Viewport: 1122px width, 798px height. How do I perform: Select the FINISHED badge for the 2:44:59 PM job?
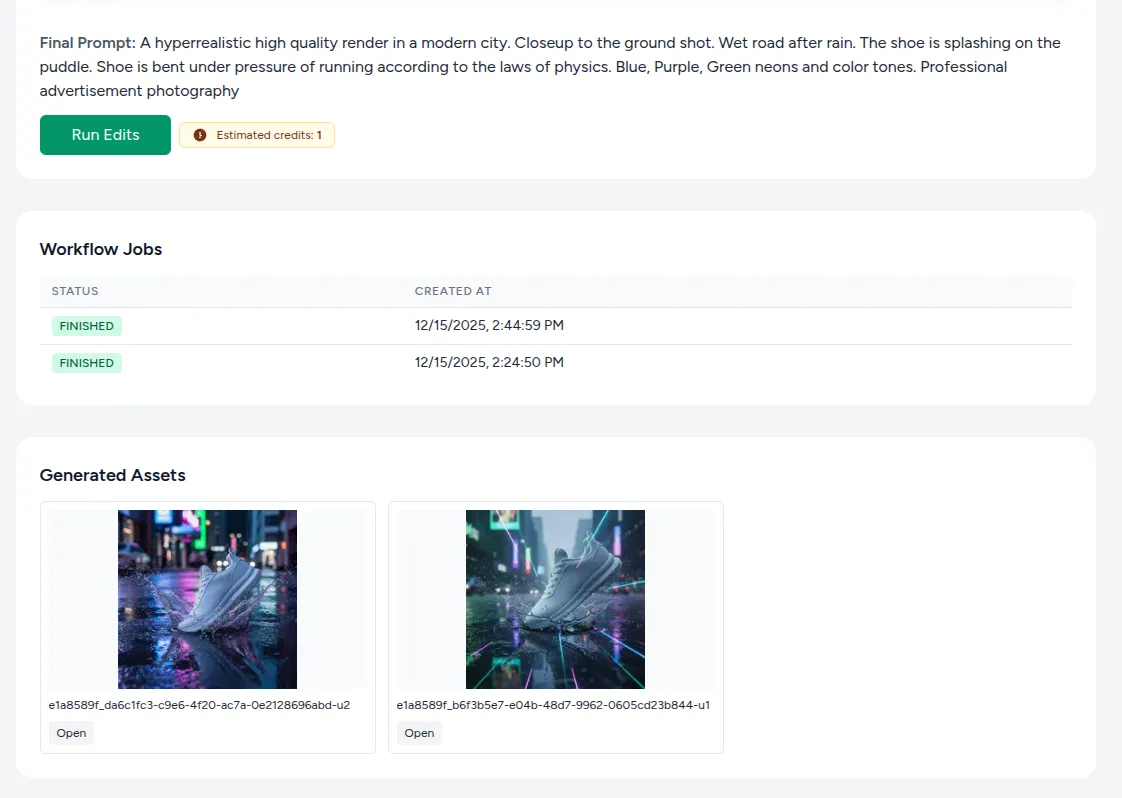(87, 326)
